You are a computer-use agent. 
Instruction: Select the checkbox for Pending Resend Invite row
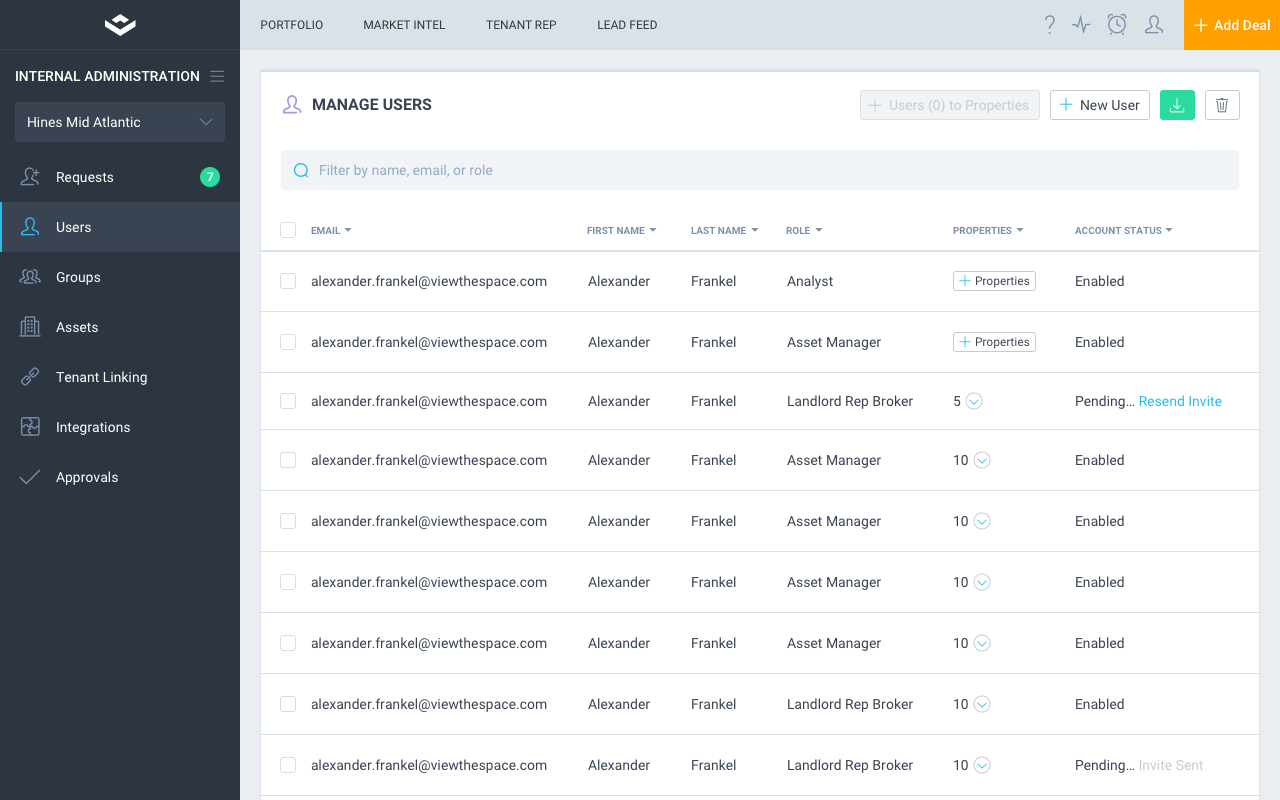(x=288, y=401)
